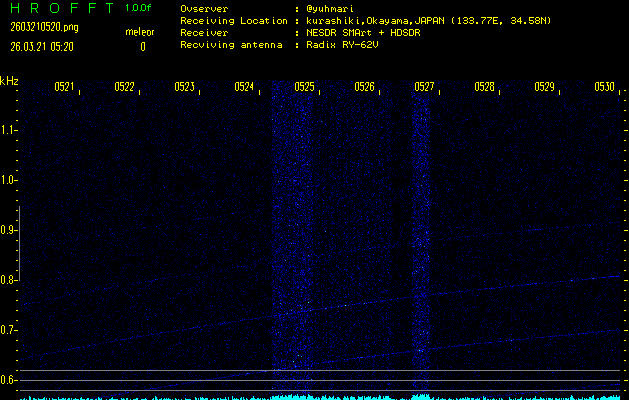Click the kurashiki, Okayama, JAPAN location text
629x400 pixels.
point(428,21)
